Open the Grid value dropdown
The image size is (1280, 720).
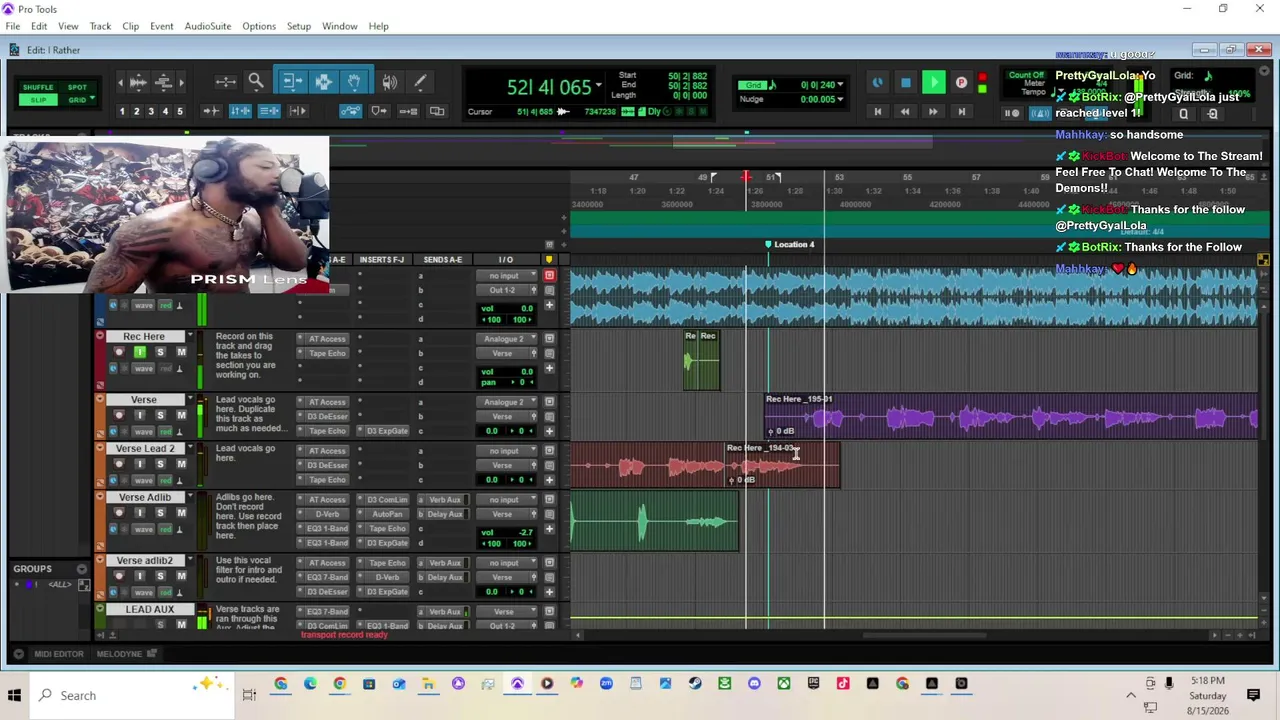[x=840, y=85]
